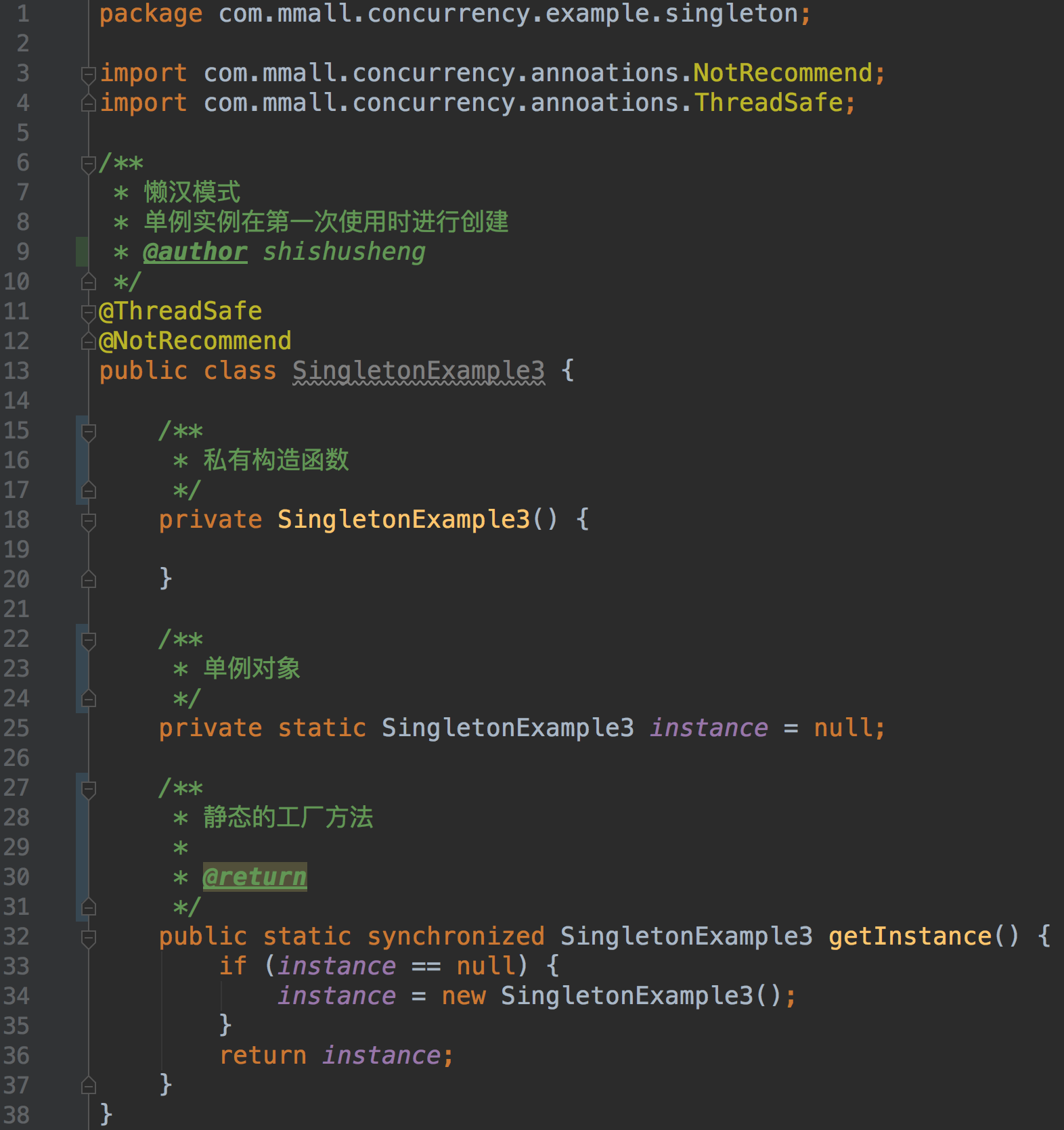Viewport: 1064px width, 1130px height.
Task: Click the author name shishusheng
Action: [344, 252]
